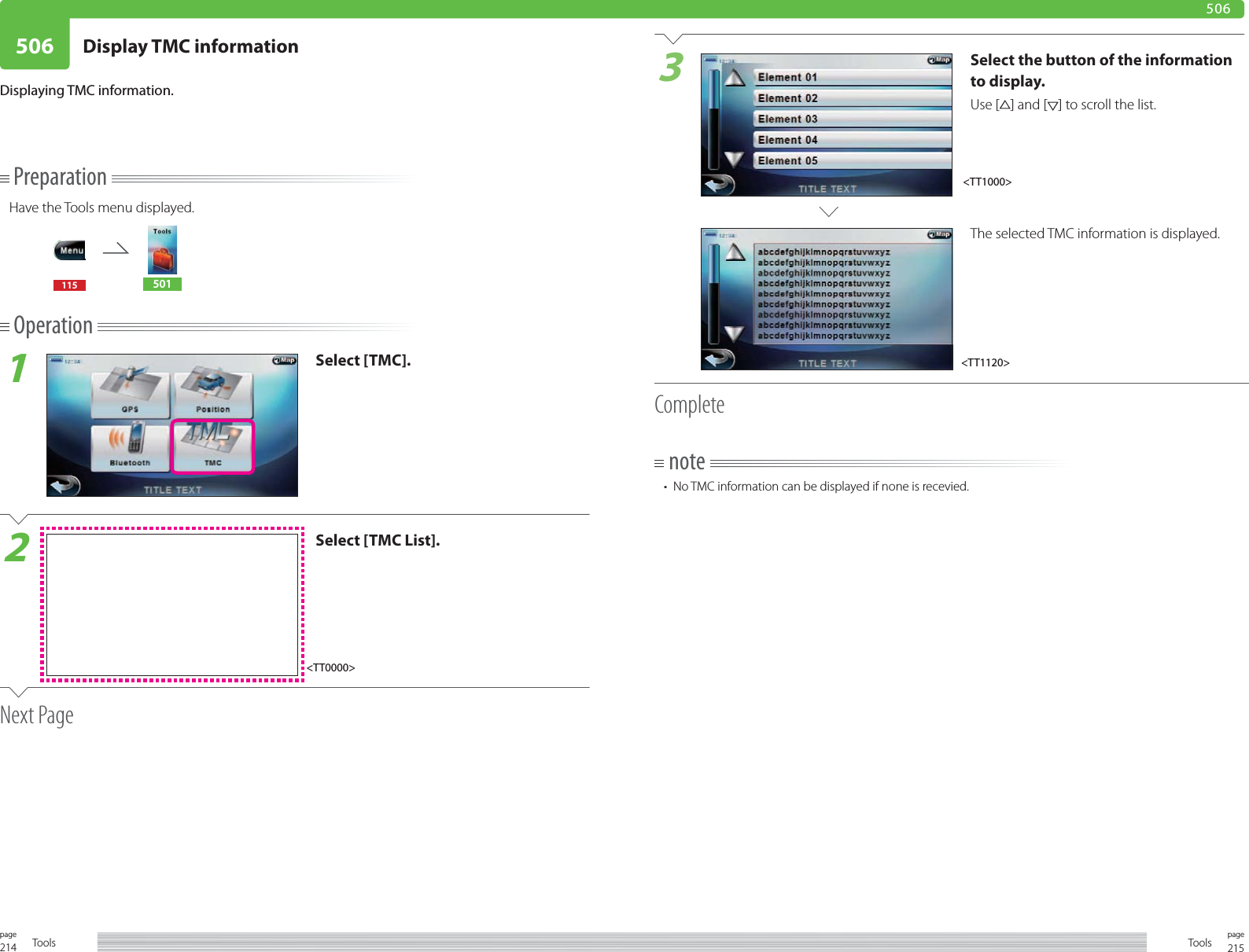This screenshot has width=1249, height=952.
Task: Select Element 04 in the list
Action: 853,140
